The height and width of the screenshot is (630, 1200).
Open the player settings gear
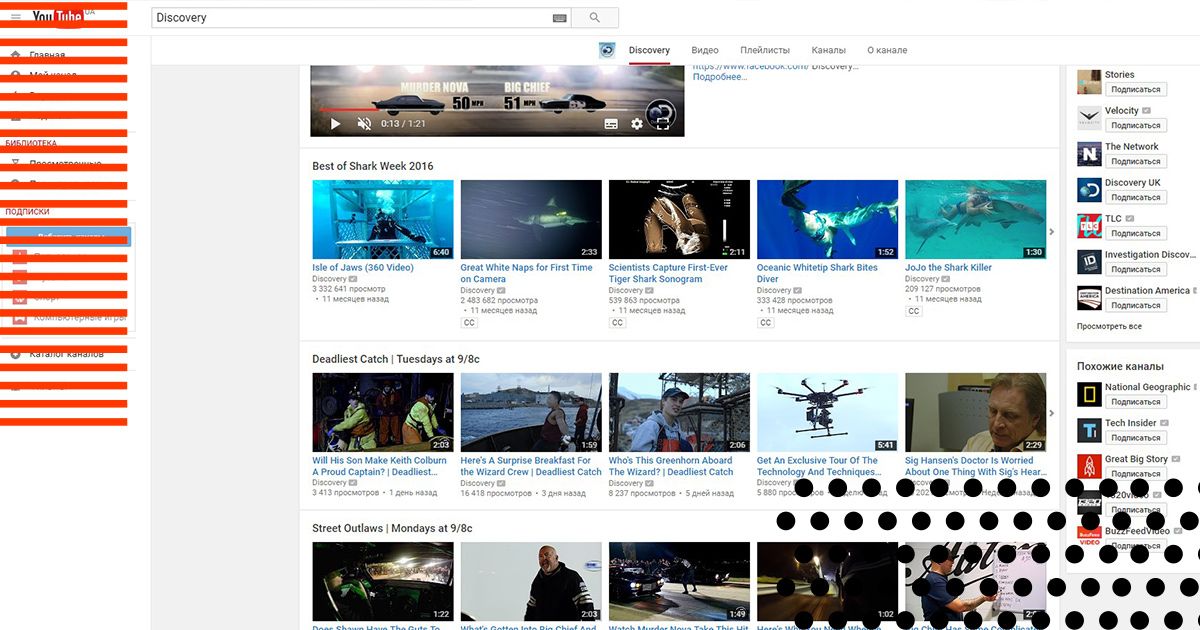pos(637,124)
